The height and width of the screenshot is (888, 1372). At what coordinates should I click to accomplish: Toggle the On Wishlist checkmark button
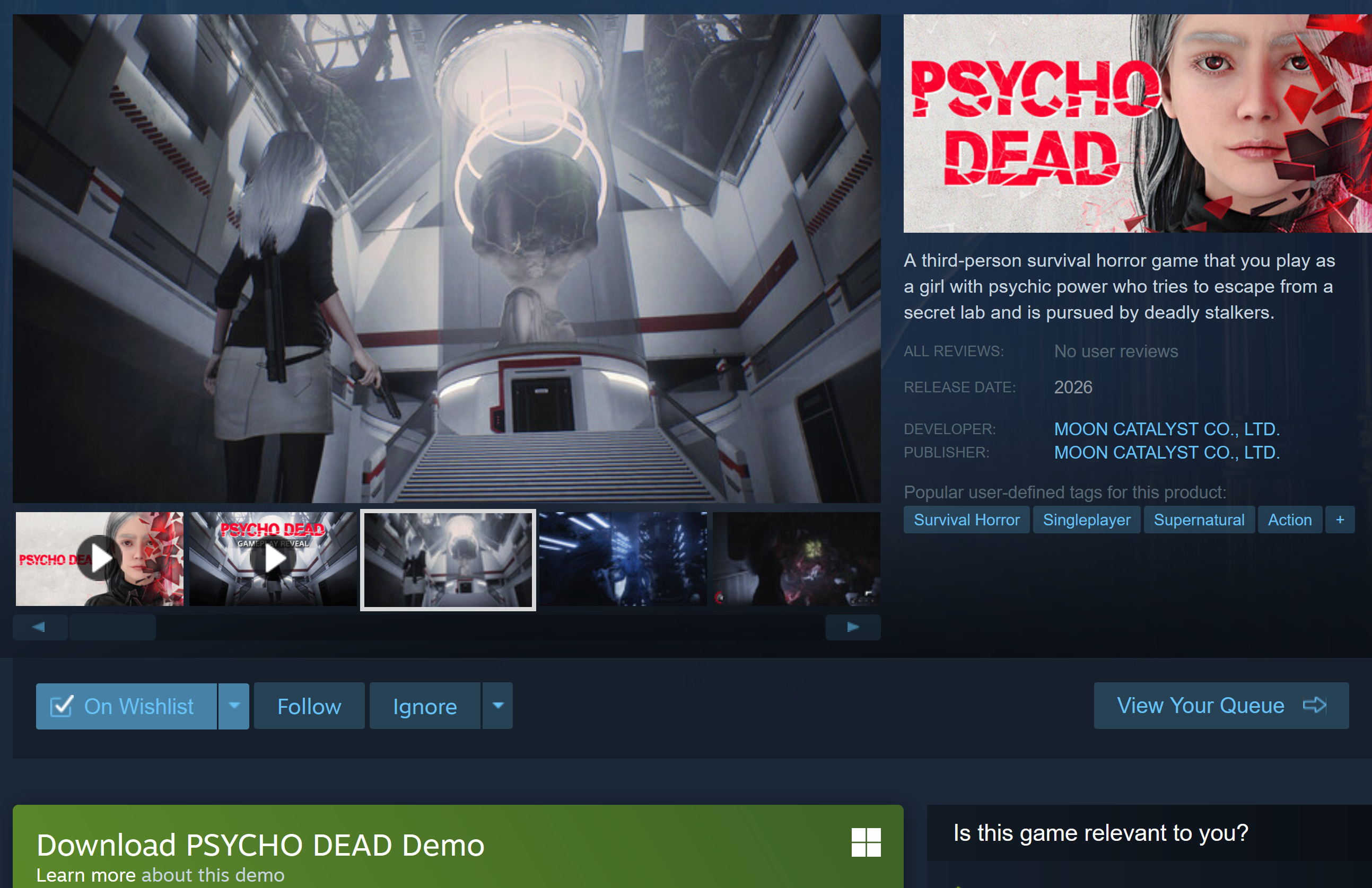click(126, 707)
